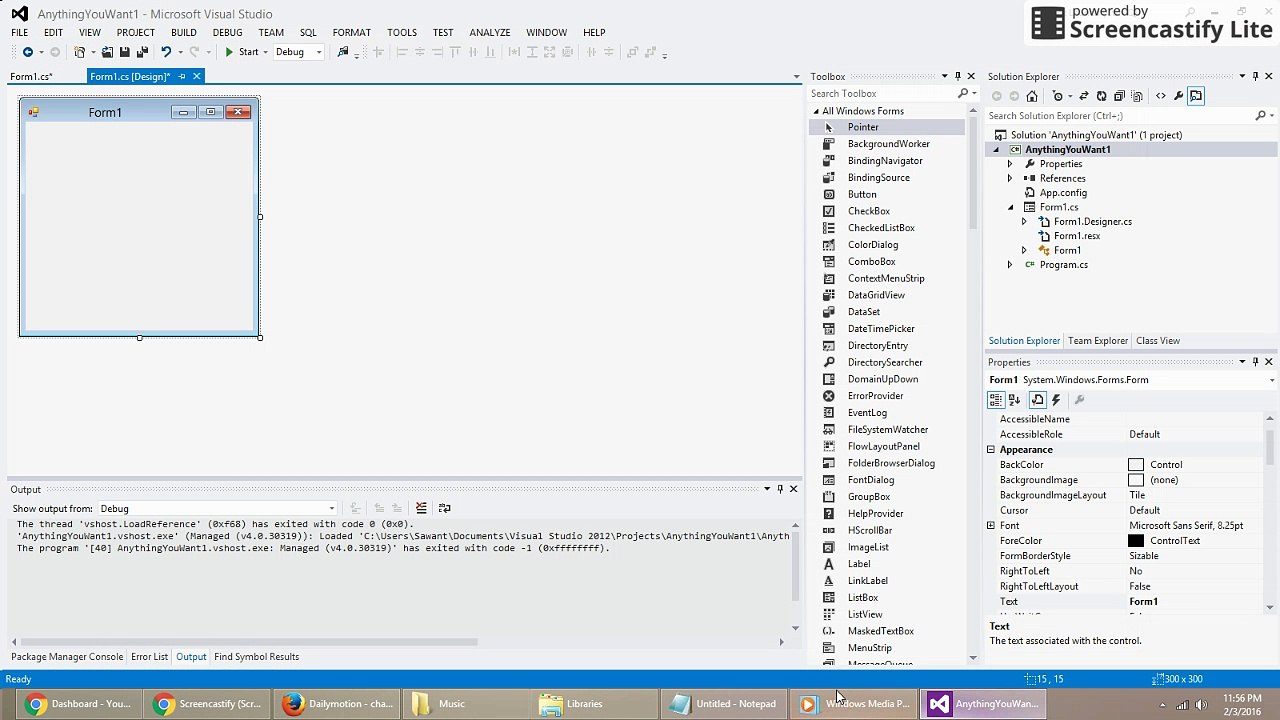Viewport: 1280px width, 720px height.
Task: Open the Error List tab
Action: pos(149,657)
